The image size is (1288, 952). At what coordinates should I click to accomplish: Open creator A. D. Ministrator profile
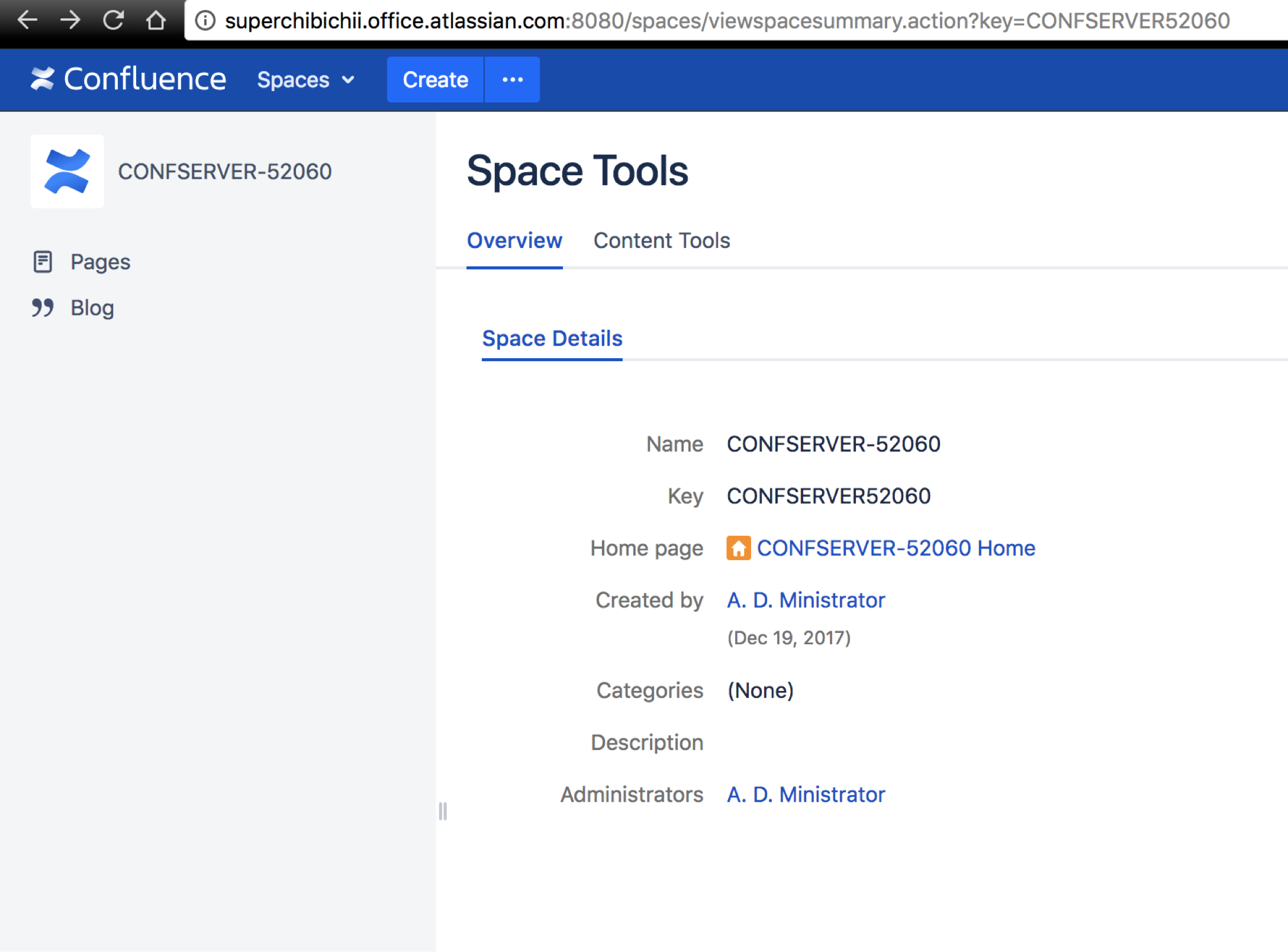[806, 600]
